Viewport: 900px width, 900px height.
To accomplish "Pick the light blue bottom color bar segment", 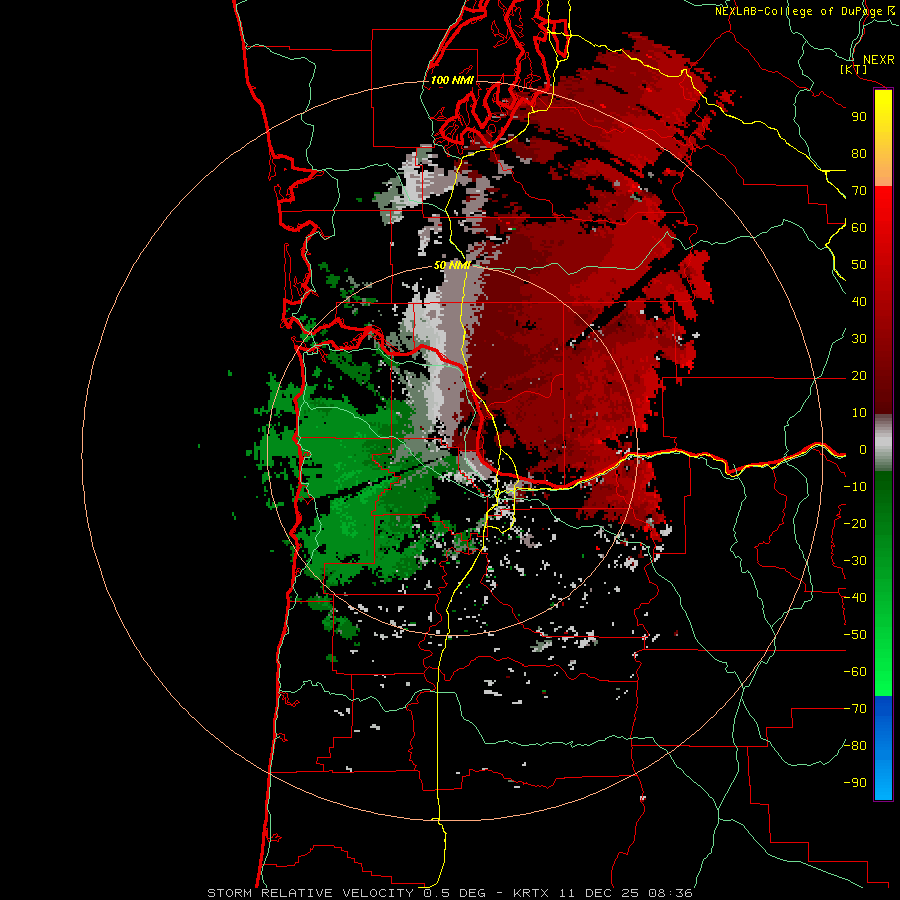I will 883,778.
